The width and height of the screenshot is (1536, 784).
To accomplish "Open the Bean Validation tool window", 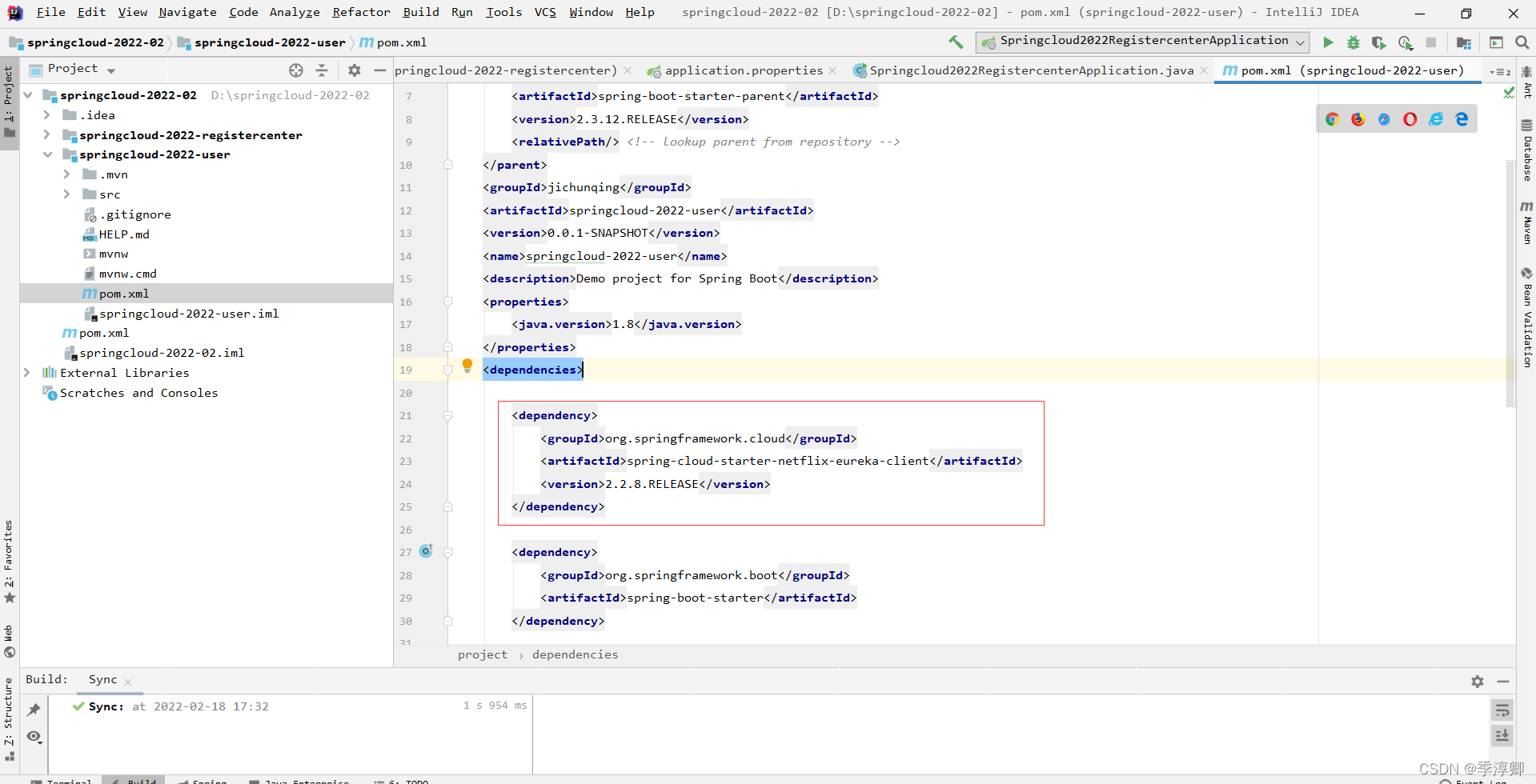I will [x=1526, y=318].
